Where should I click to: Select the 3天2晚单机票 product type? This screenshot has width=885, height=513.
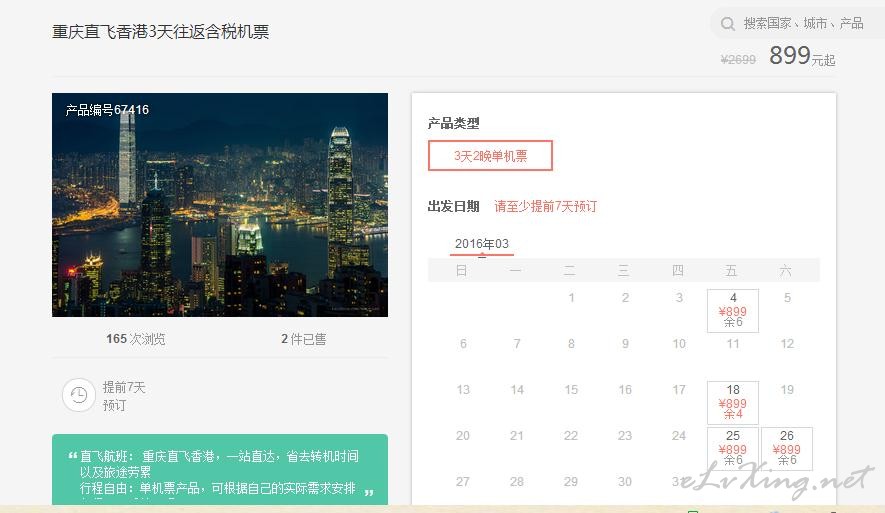(x=490, y=156)
